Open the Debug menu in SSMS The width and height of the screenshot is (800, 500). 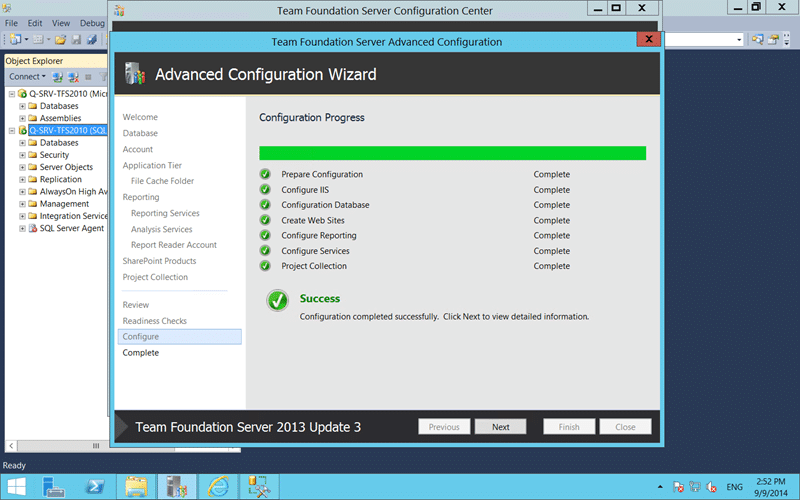[92, 23]
